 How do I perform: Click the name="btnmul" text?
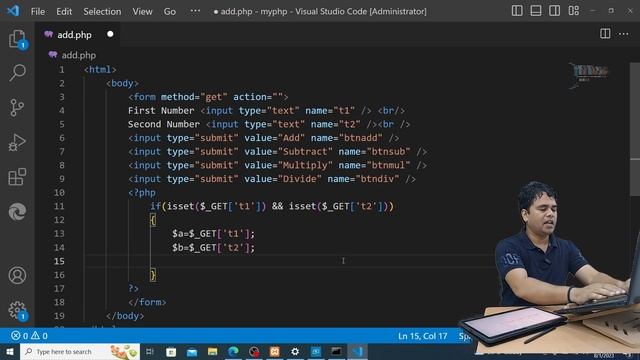[374, 165]
